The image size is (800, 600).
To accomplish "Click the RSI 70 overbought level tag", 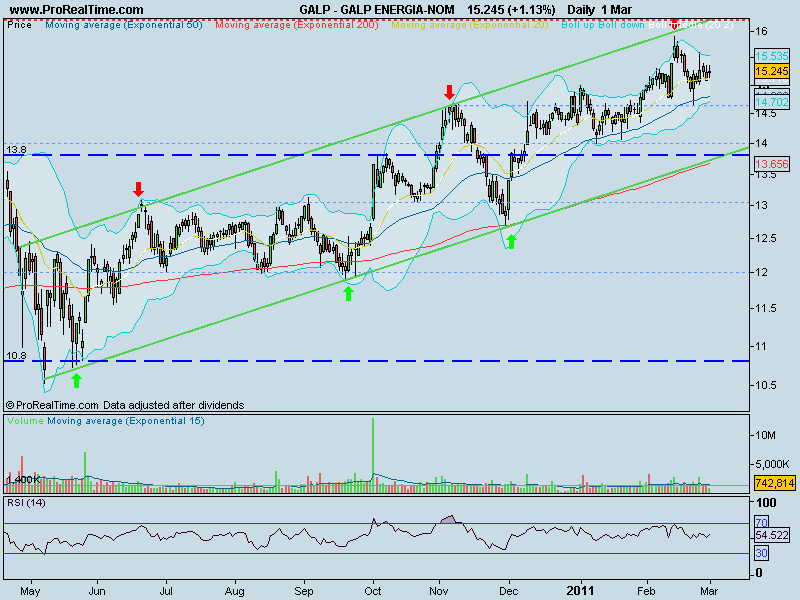I will click(x=762, y=522).
